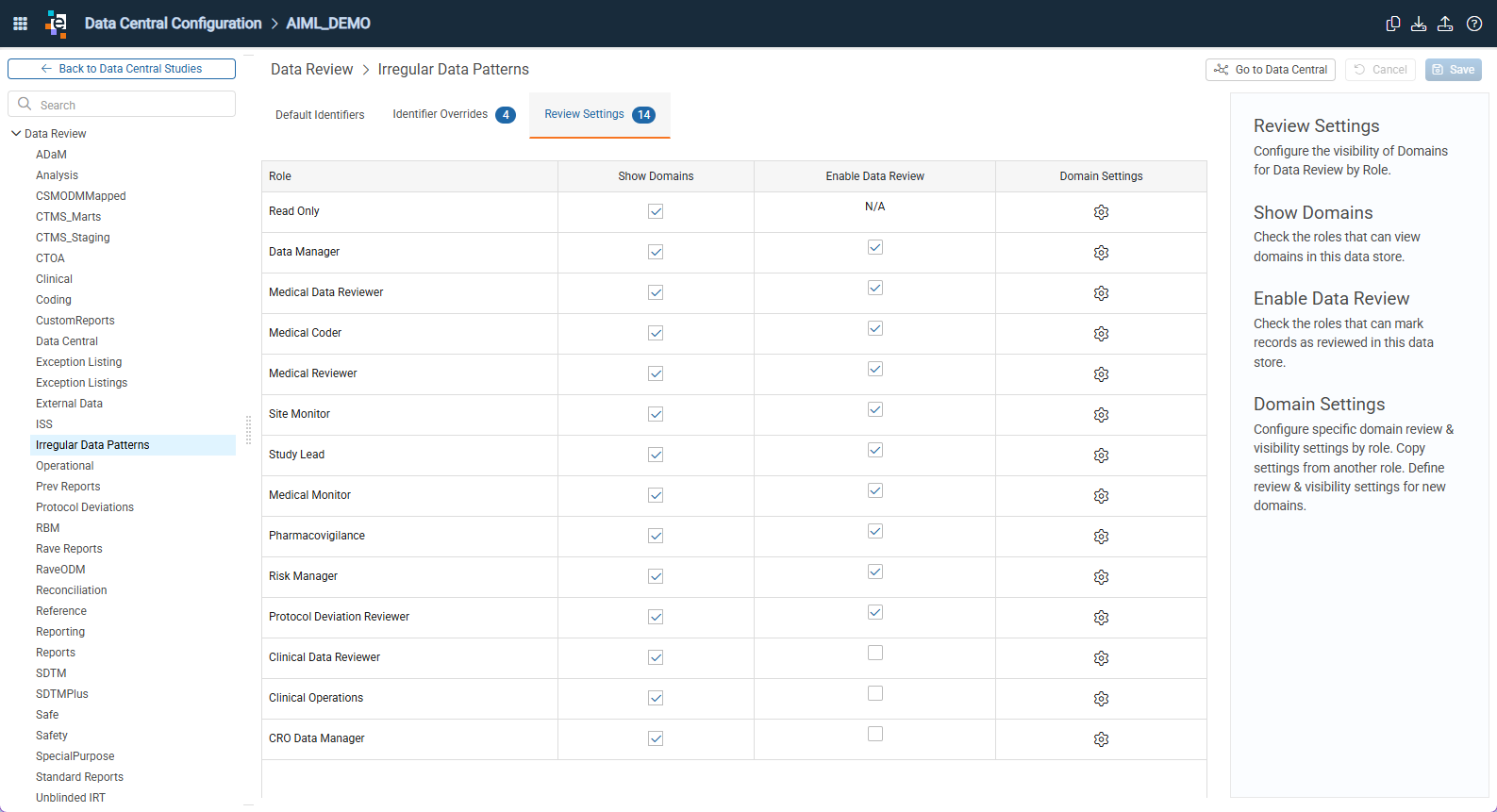Click Back to Data Central Studies button

pyautogui.click(x=122, y=69)
